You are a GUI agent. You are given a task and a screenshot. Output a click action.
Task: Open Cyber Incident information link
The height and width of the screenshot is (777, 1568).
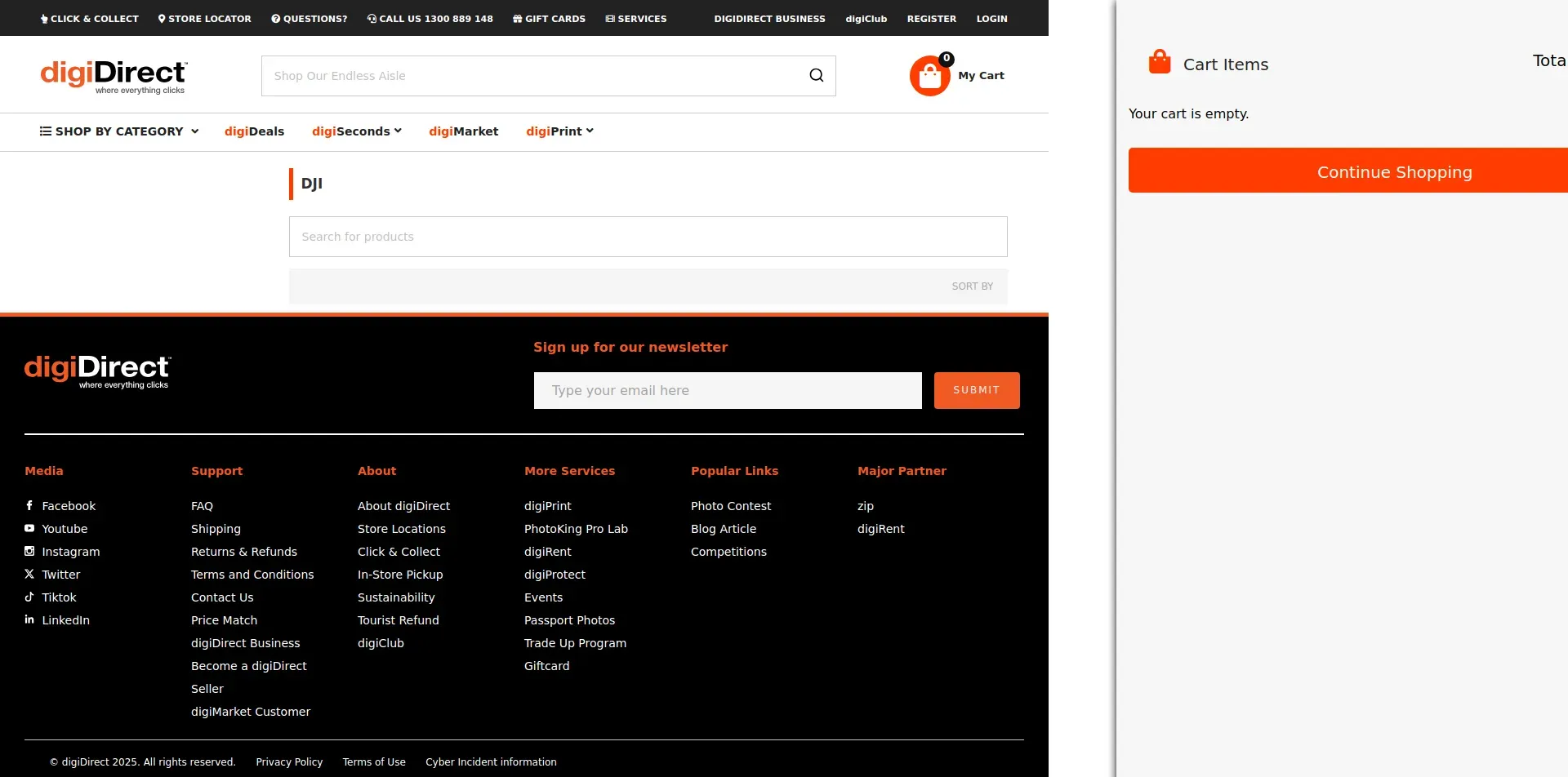(491, 762)
